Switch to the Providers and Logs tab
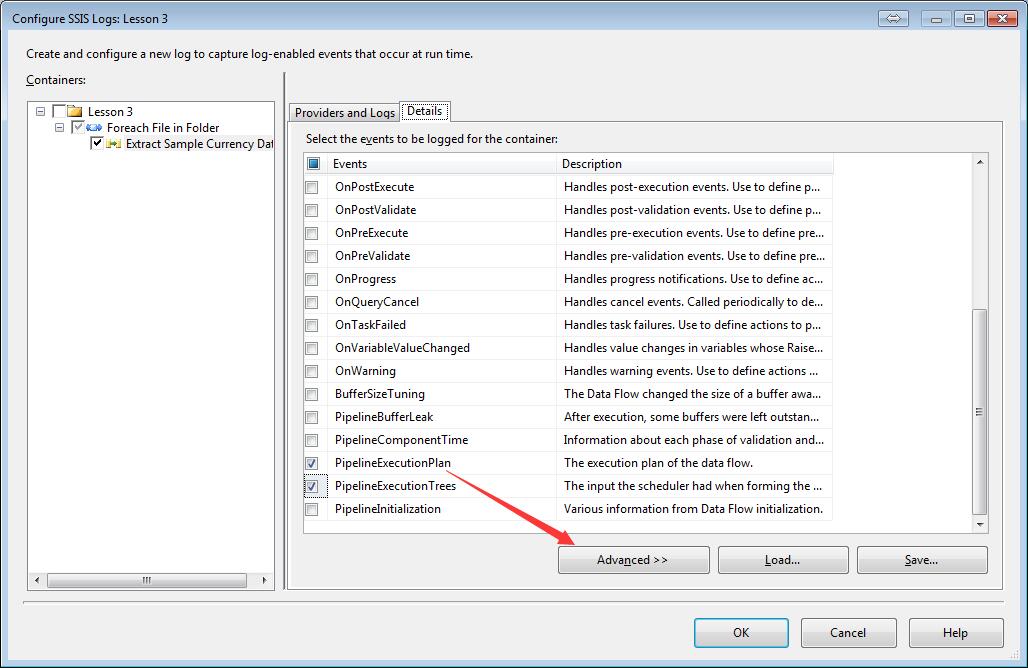Screen dimensions: 1028x668 click(344, 113)
